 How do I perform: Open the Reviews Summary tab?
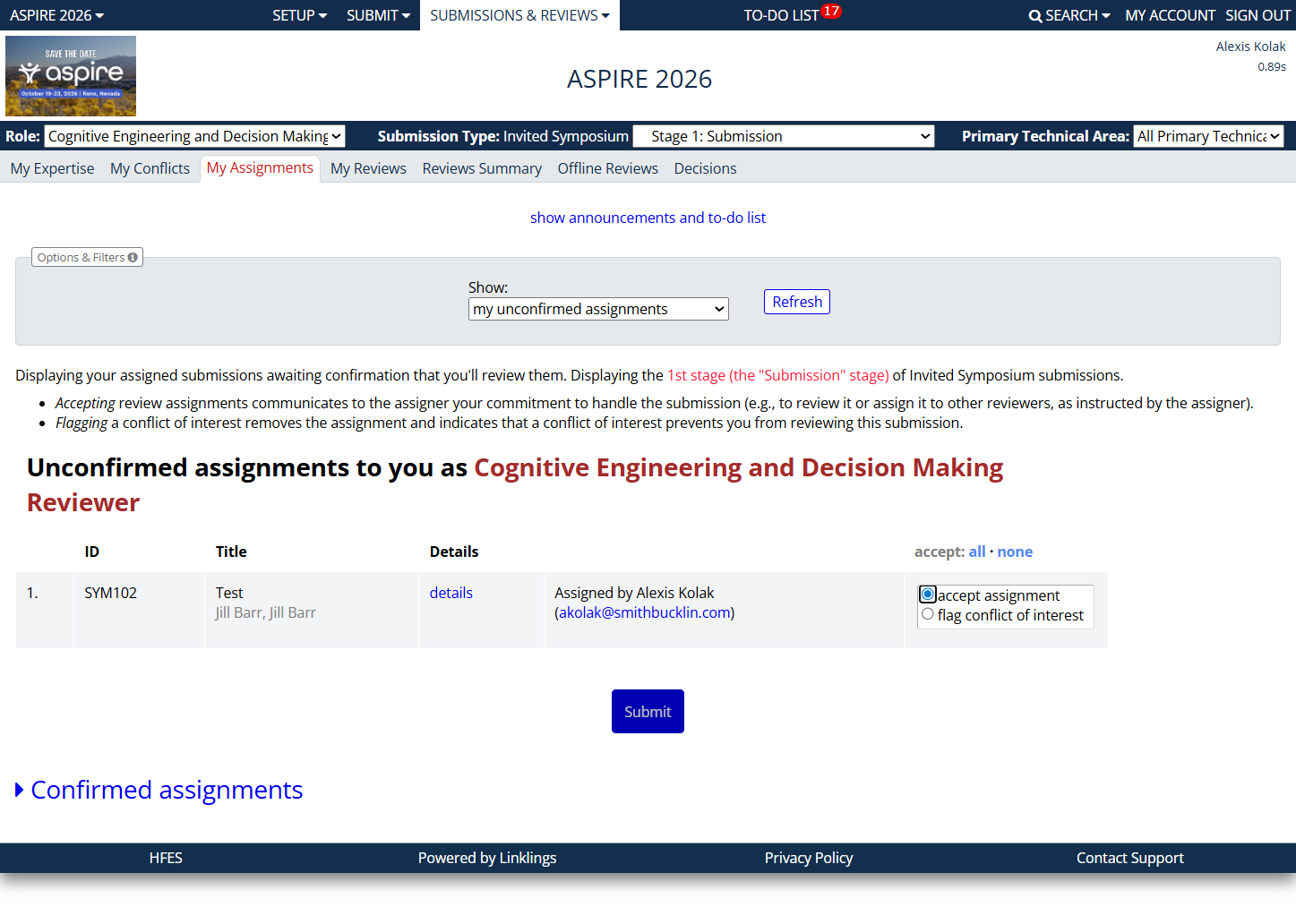pyautogui.click(x=482, y=168)
